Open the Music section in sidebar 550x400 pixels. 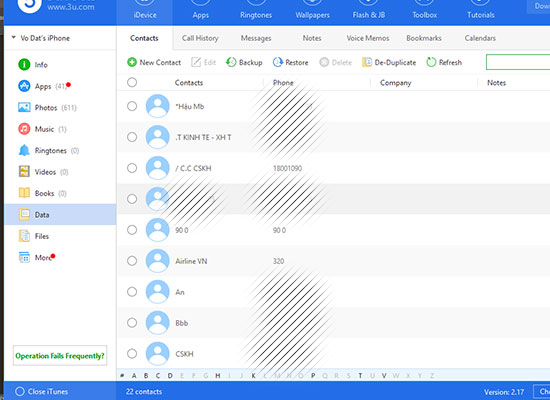pos(42,129)
